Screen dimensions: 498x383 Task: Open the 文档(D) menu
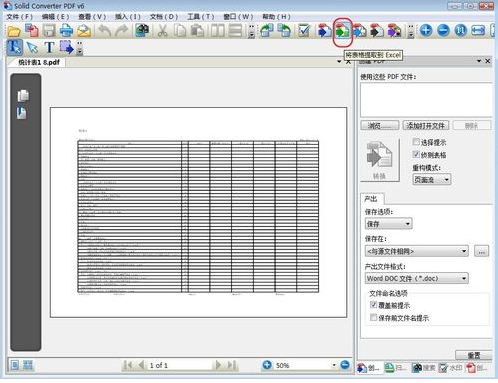[x=164, y=17]
